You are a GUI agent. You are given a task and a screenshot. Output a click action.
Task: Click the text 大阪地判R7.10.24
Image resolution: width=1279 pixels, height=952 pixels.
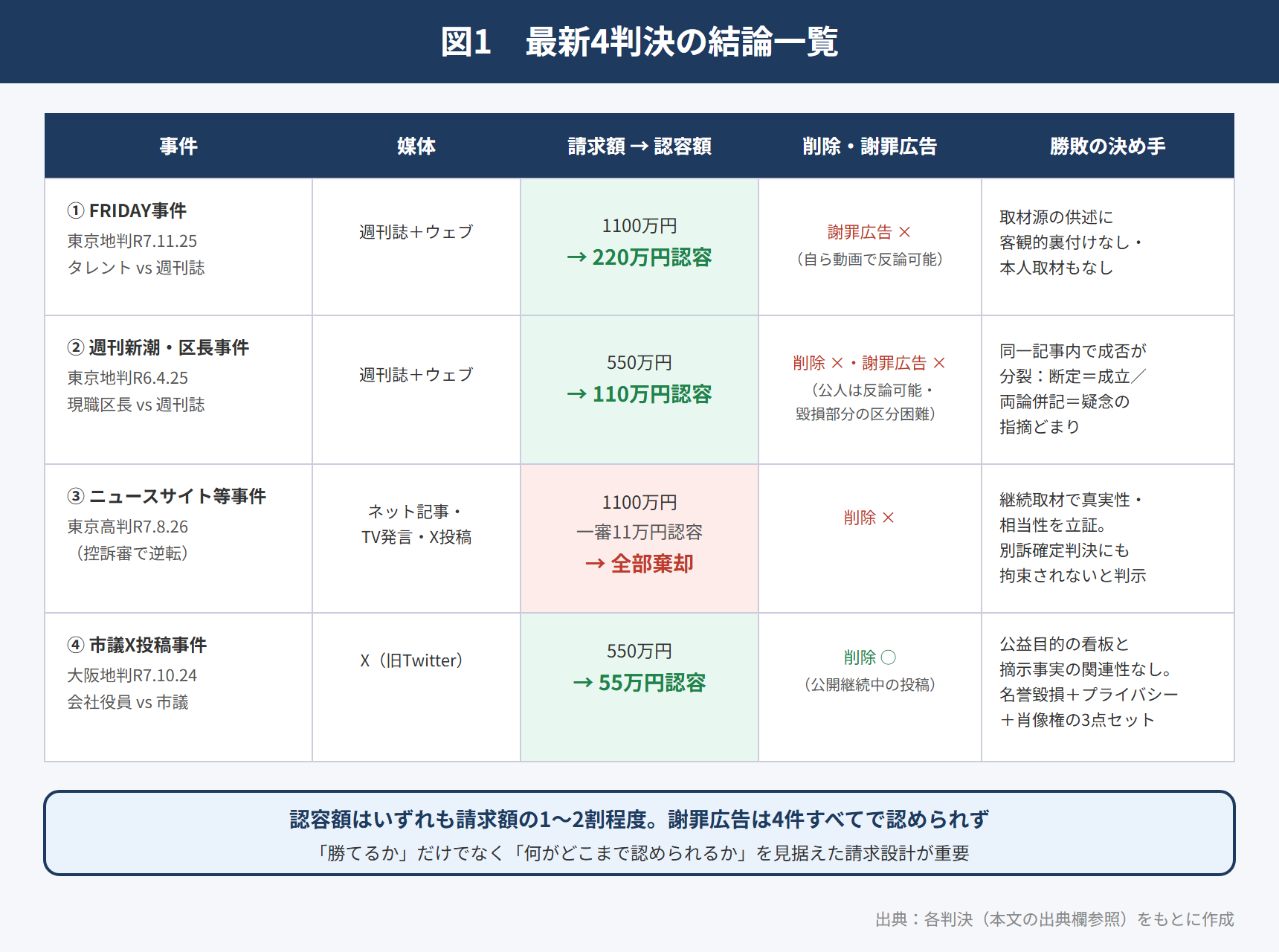click(x=132, y=675)
